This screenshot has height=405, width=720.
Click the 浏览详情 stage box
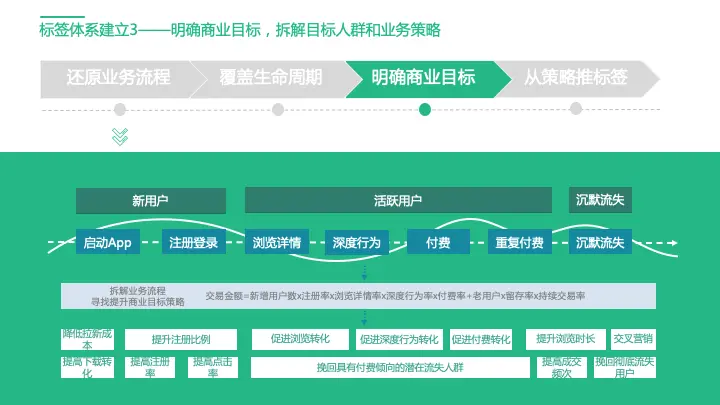click(x=277, y=242)
